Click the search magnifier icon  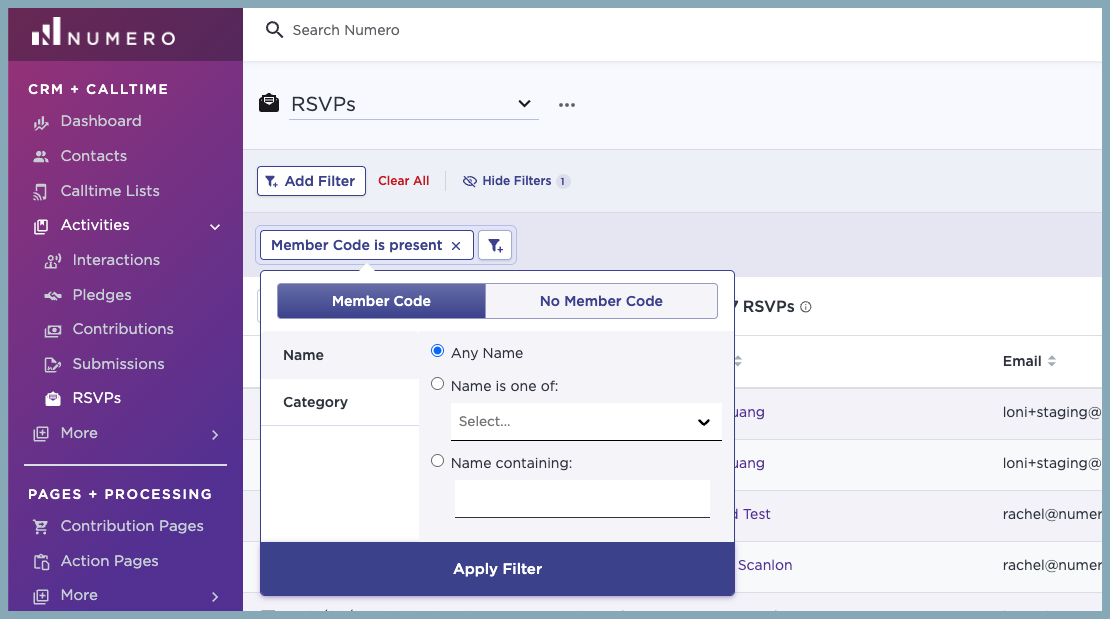tap(274, 30)
